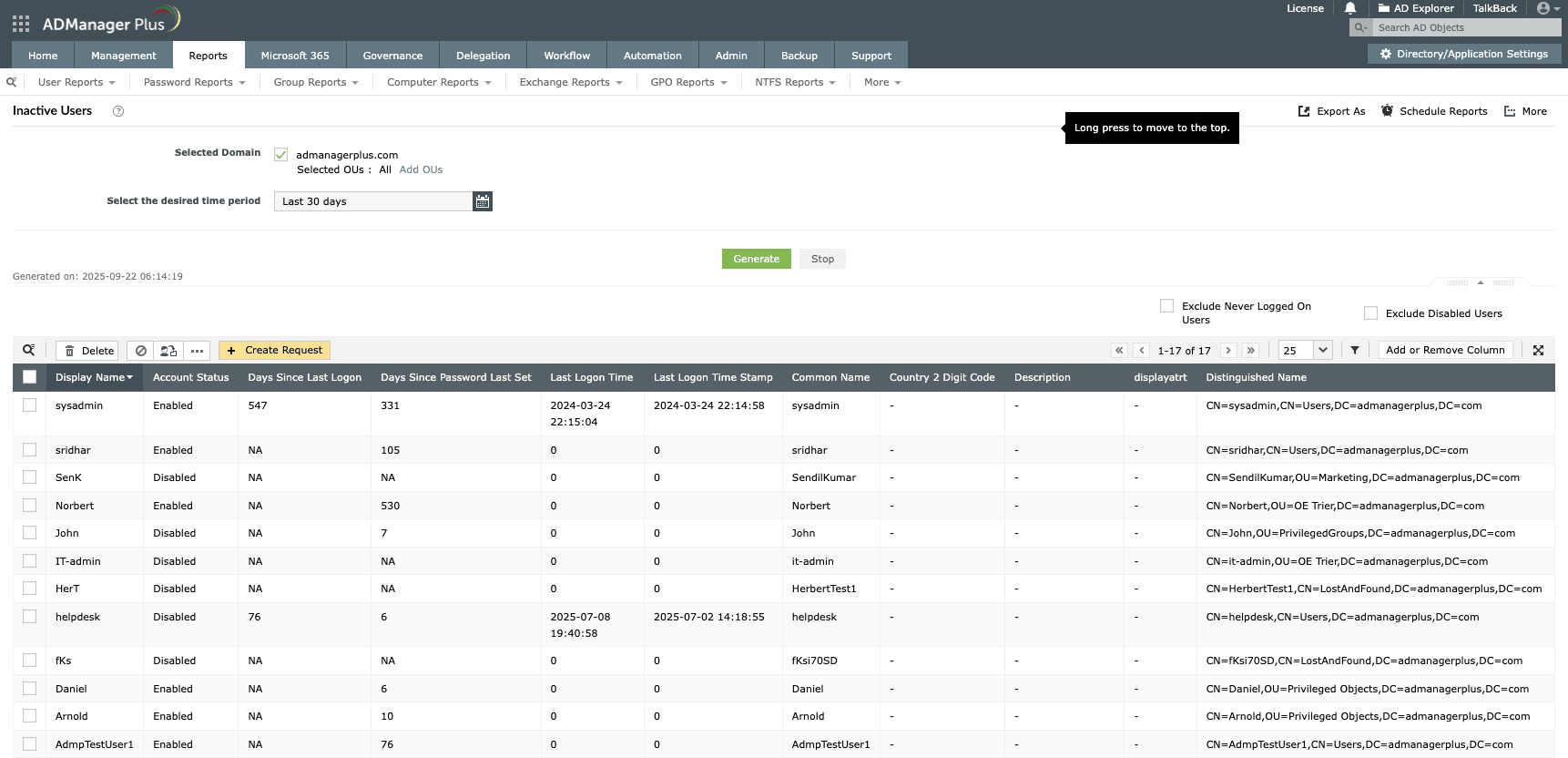1568x758 pixels.
Task: Expand the Exchange Reports dropdown
Action: (571, 82)
